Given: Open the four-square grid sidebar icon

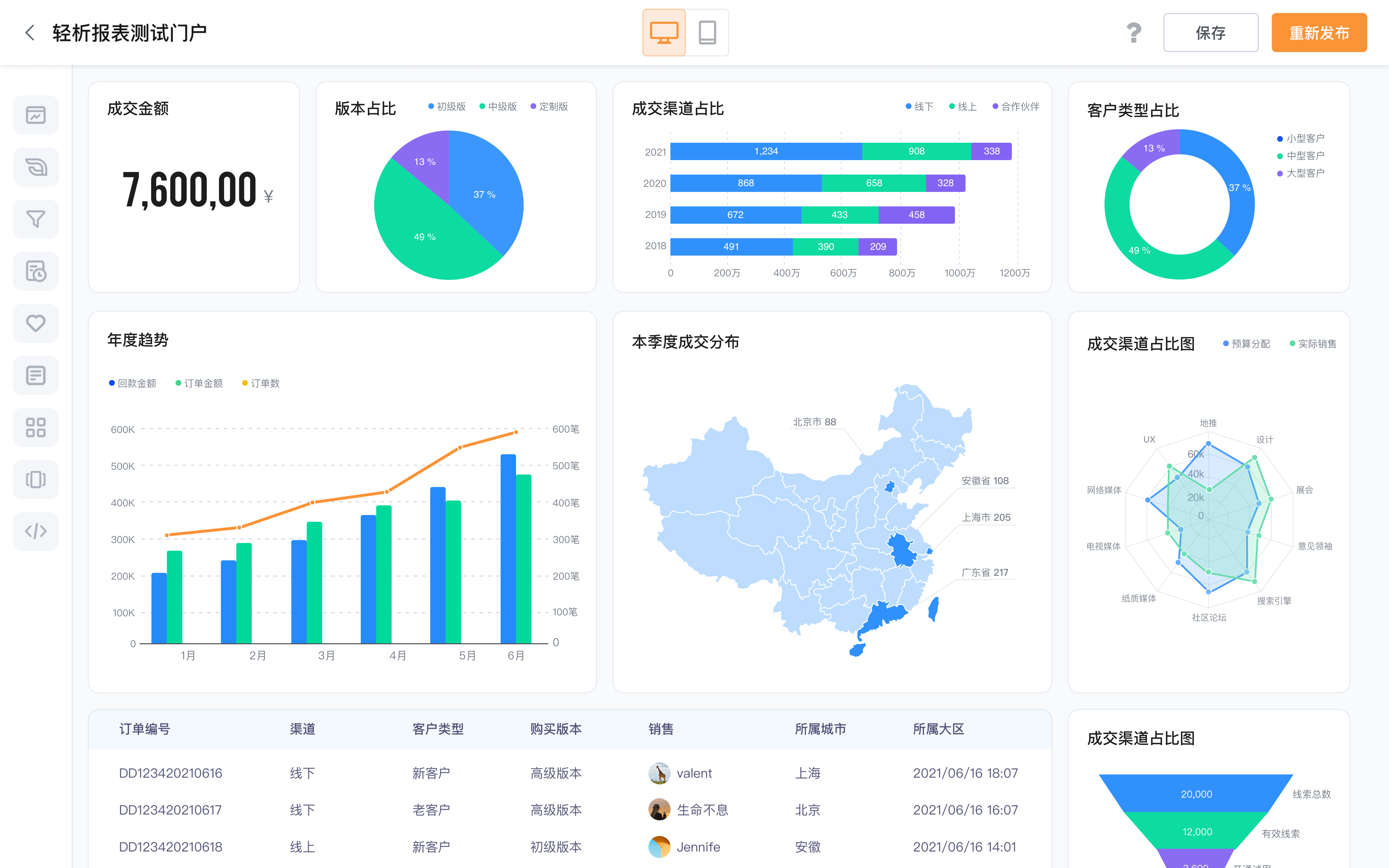Looking at the screenshot, I should pyautogui.click(x=36, y=428).
